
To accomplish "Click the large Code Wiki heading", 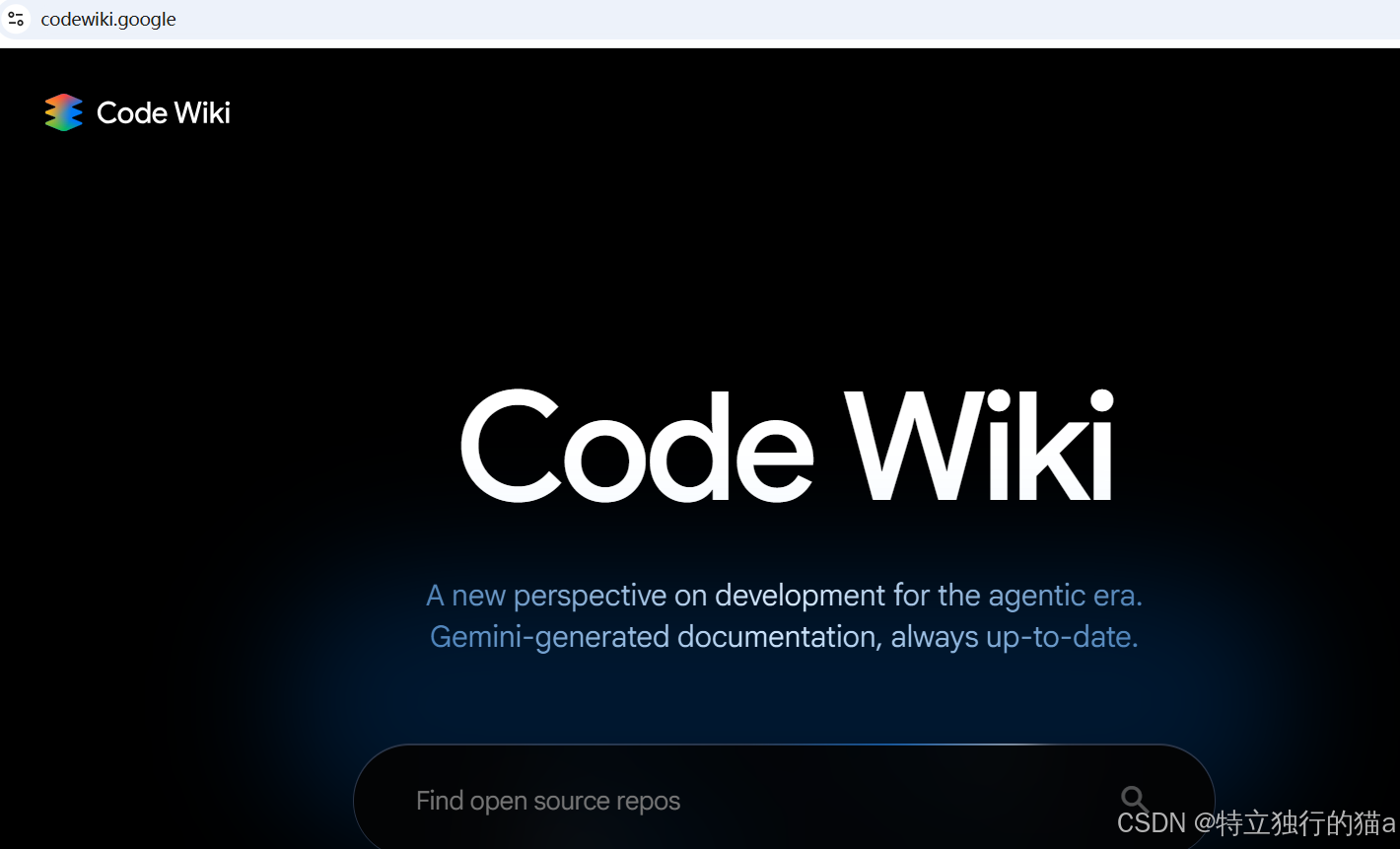I will pos(787,446).
